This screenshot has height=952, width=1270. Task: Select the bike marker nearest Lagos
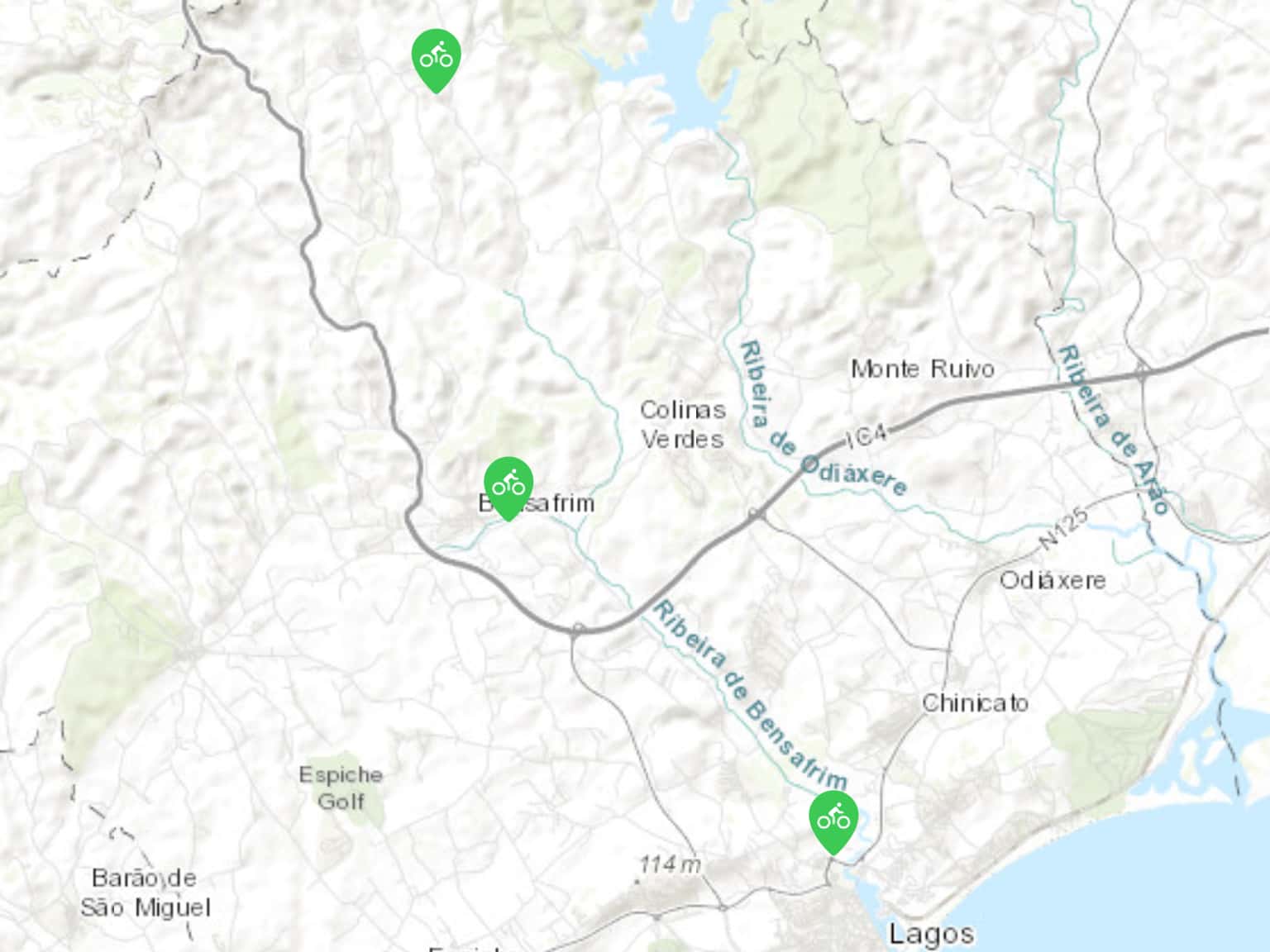(x=833, y=821)
